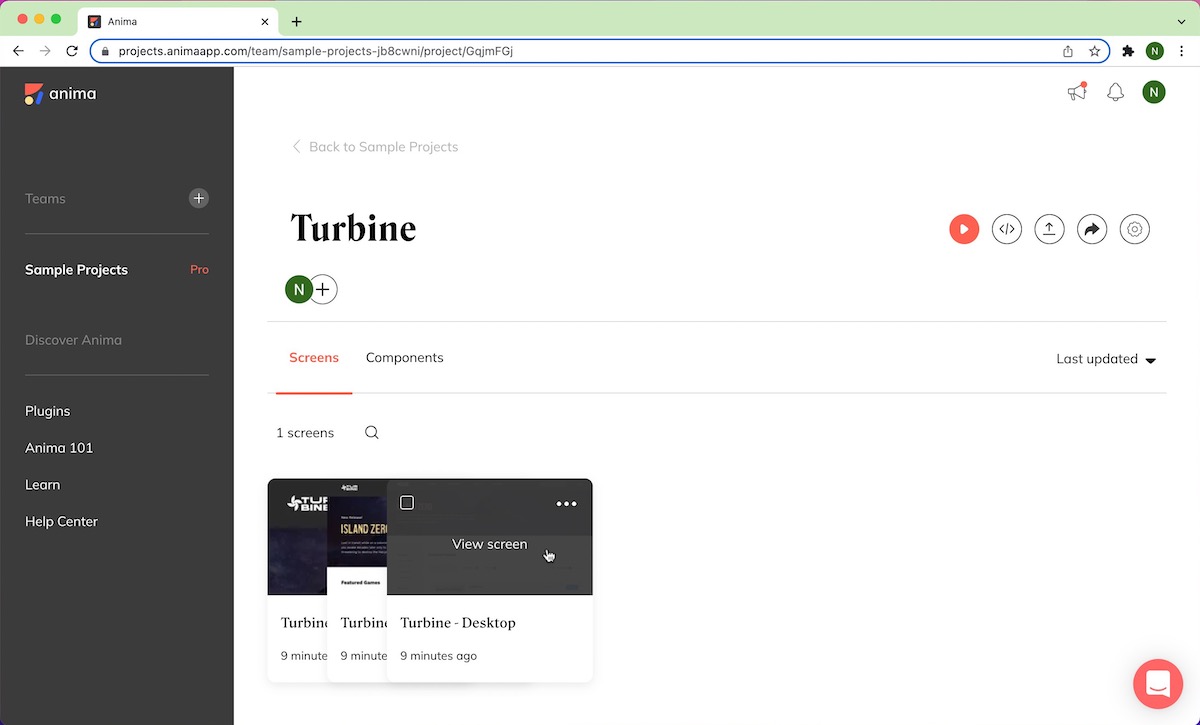
Task: Select the Screens tab
Action: point(314,358)
